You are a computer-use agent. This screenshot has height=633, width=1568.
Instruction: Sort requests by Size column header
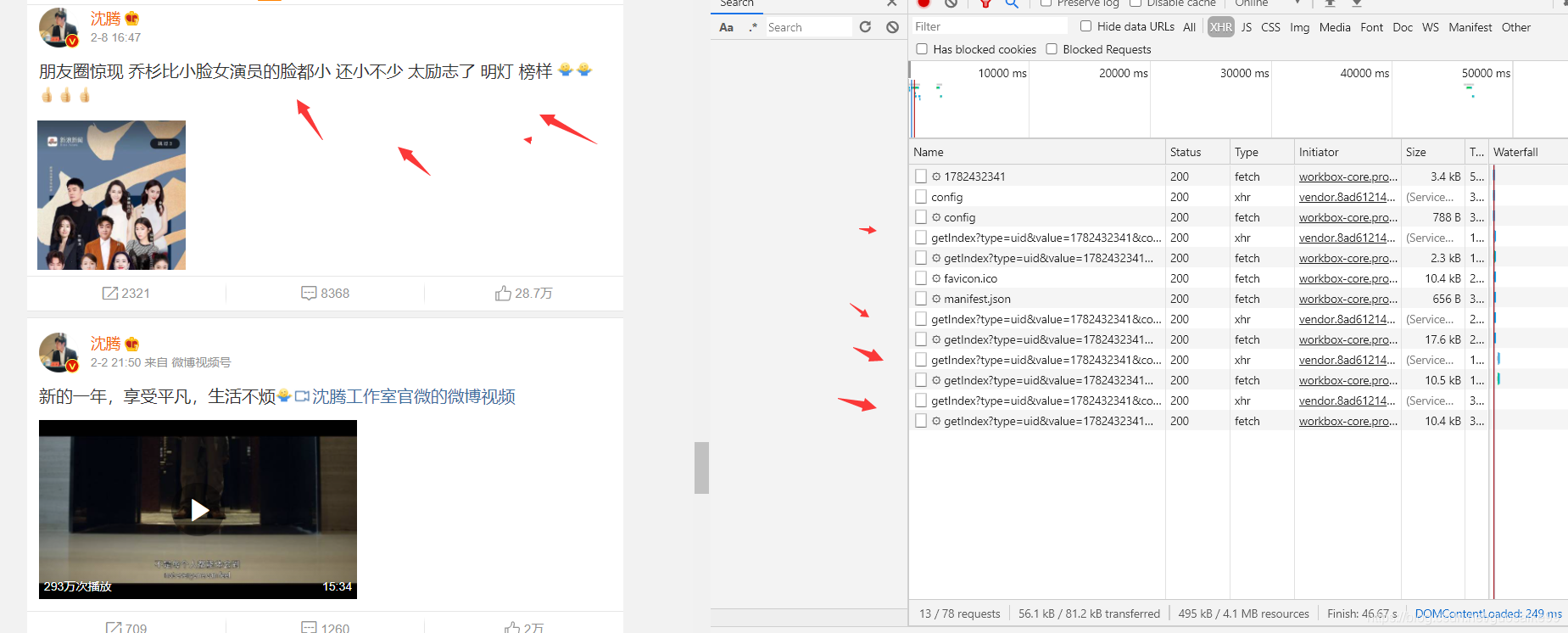tap(1433, 152)
